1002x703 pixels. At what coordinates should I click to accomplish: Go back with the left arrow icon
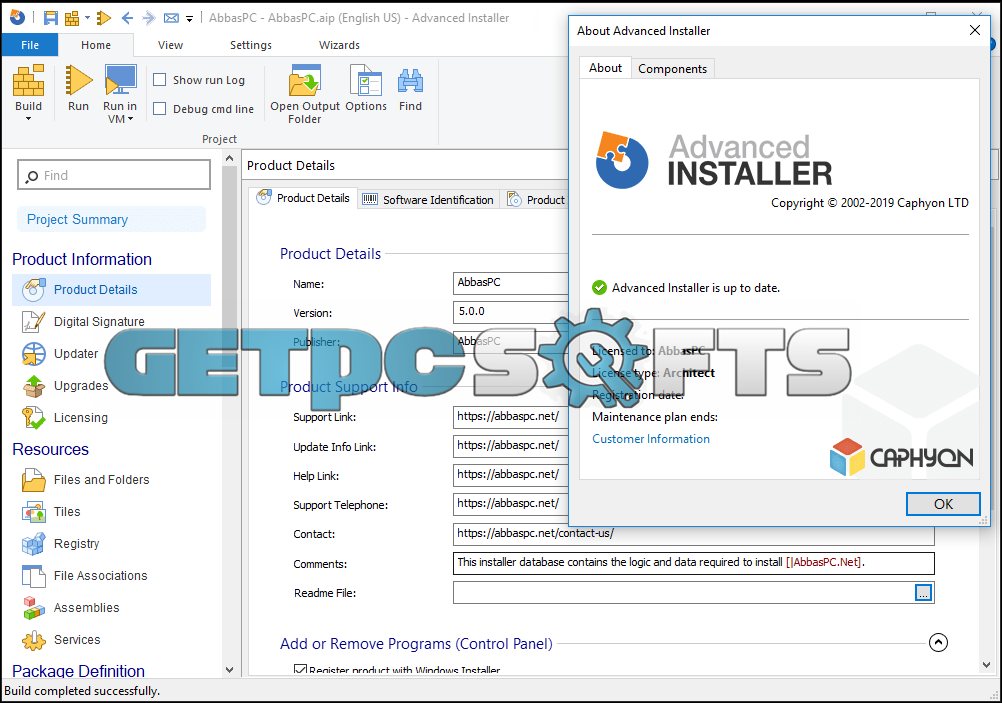pos(127,18)
